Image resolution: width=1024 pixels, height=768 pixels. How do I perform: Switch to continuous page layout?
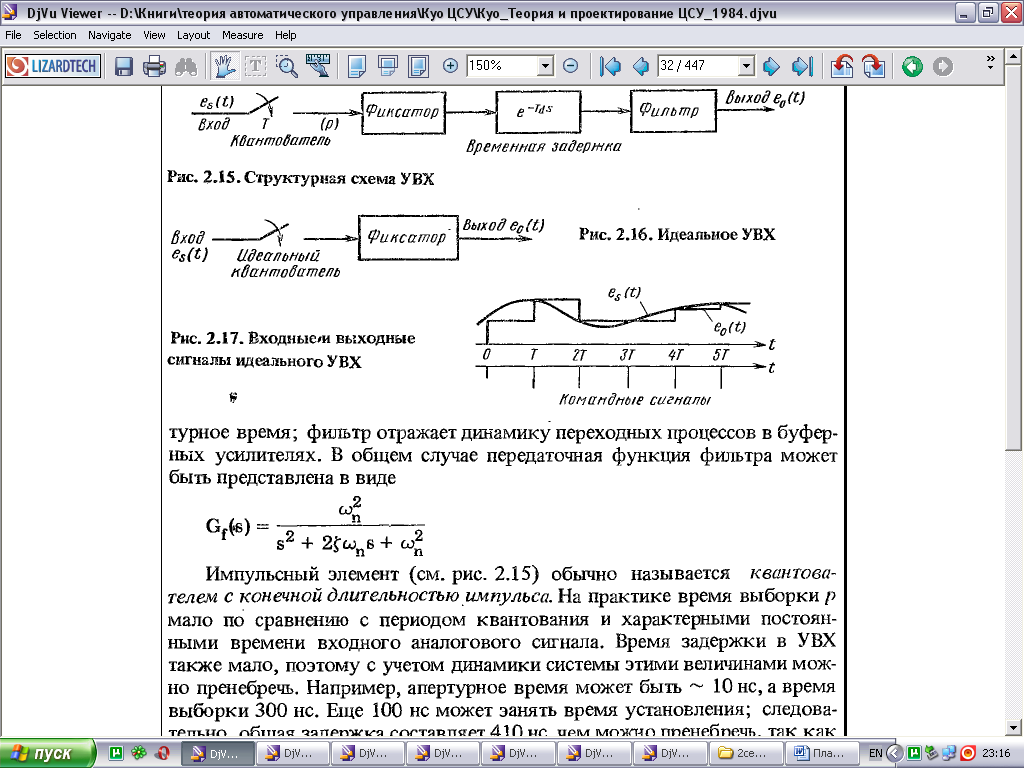pyautogui.click(x=388, y=66)
